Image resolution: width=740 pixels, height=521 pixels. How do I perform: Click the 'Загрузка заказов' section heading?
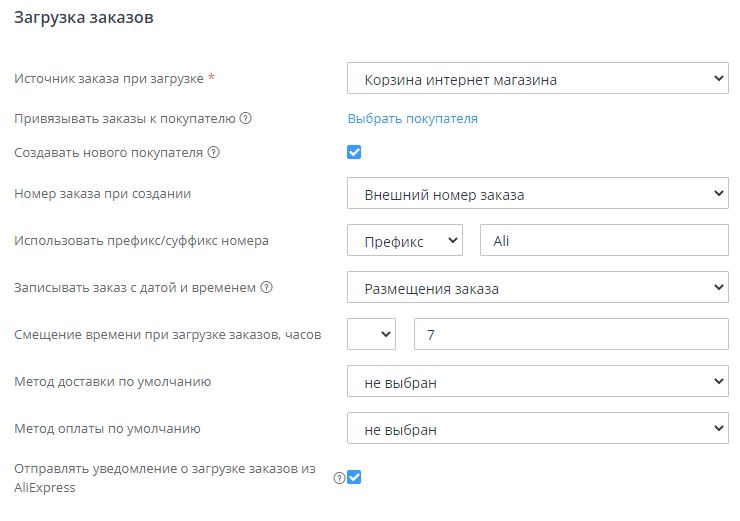[x=84, y=20]
